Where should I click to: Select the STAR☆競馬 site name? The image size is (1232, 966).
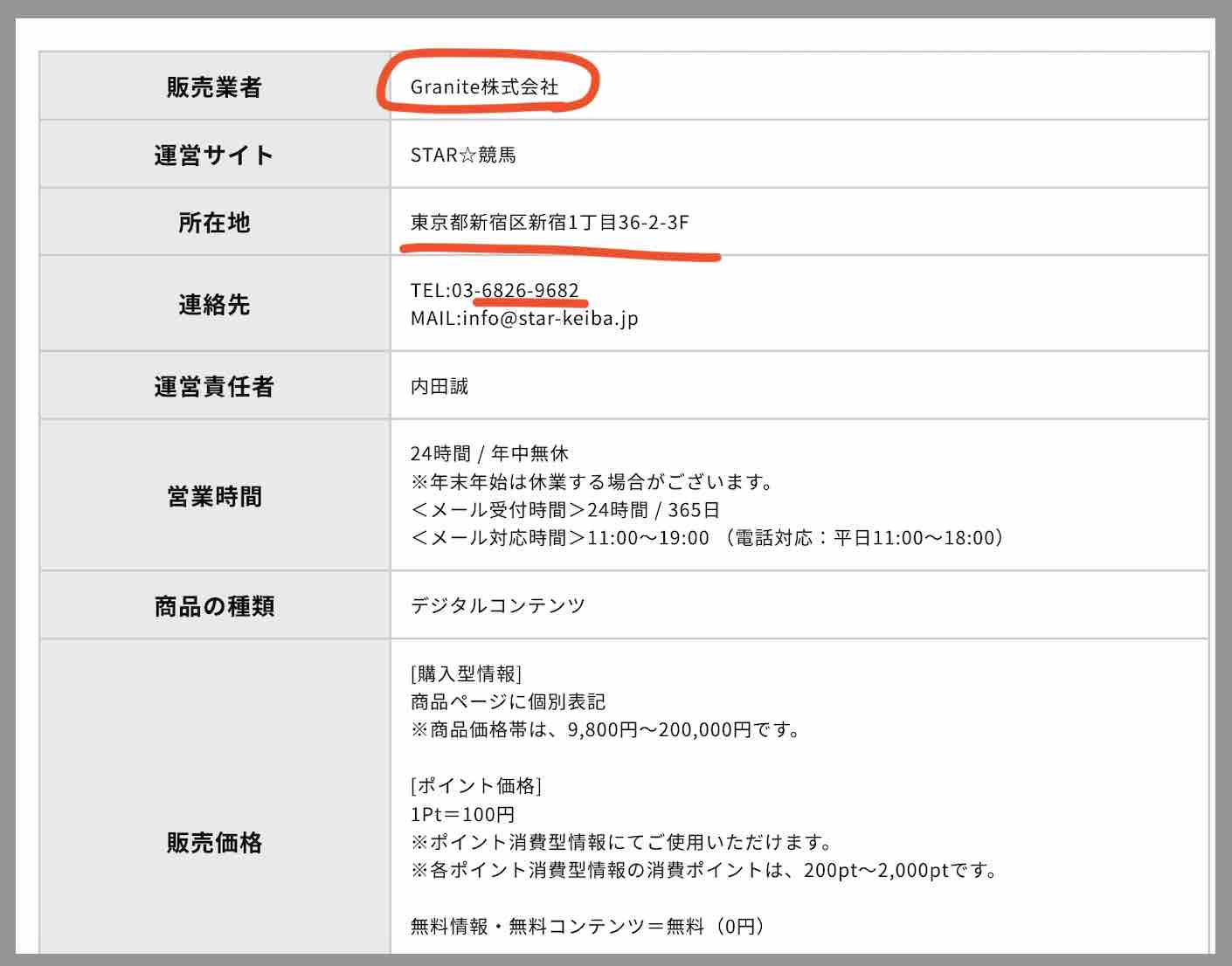[463, 155]
